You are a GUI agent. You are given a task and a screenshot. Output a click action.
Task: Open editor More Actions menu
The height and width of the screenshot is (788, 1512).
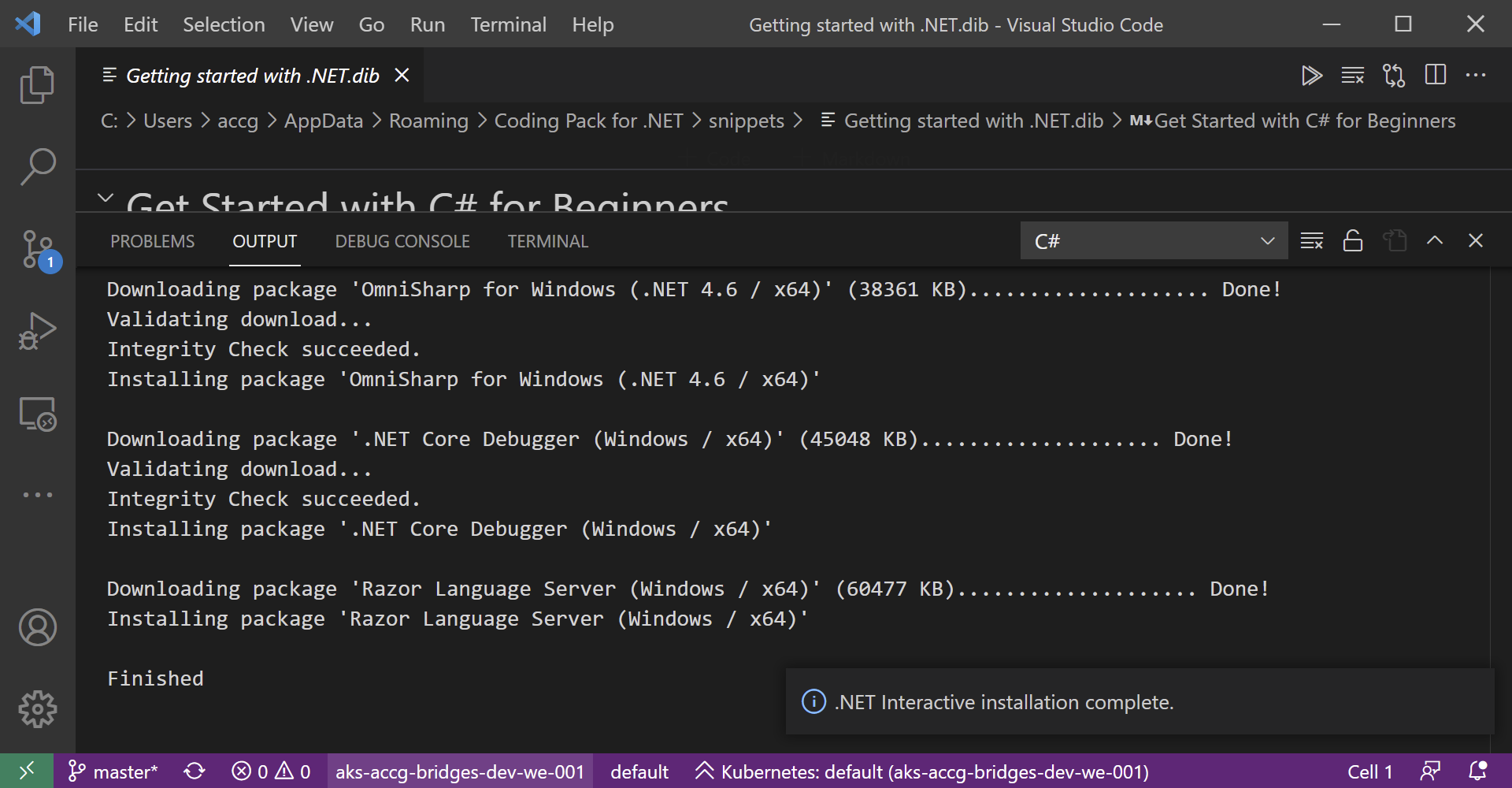1476,76
